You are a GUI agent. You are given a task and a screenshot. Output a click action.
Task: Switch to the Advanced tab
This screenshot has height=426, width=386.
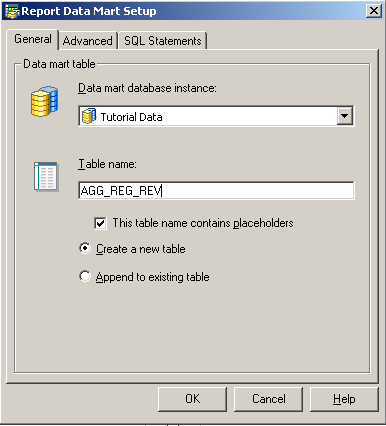point(88,41)
